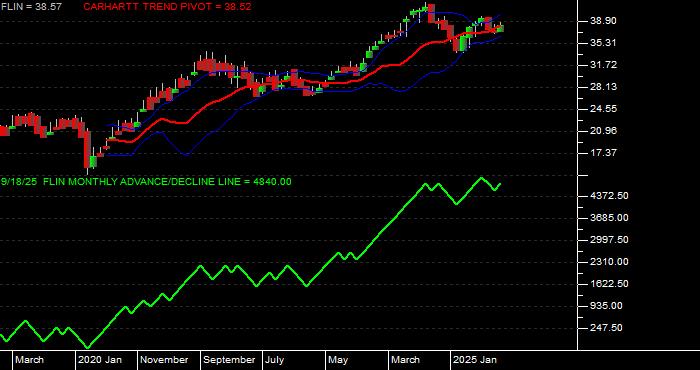700x370 pixels.
Task: Click the 9/18/25 date in indicator title
Action: click(18, 182)
